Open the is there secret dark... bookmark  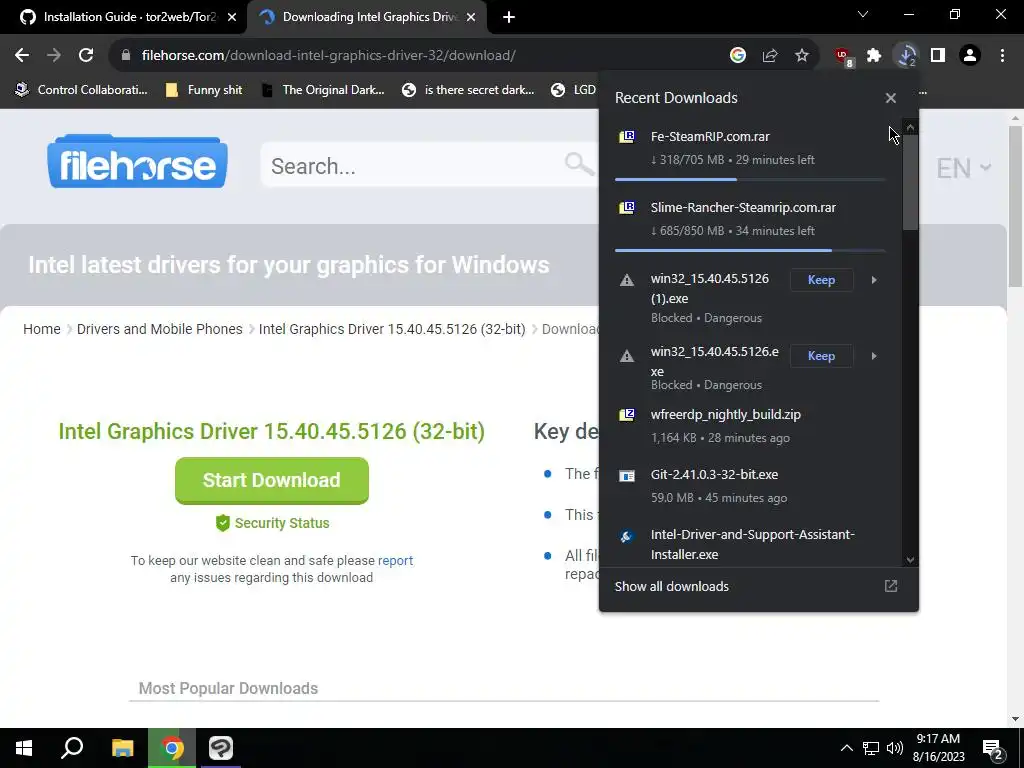point(468,90)
